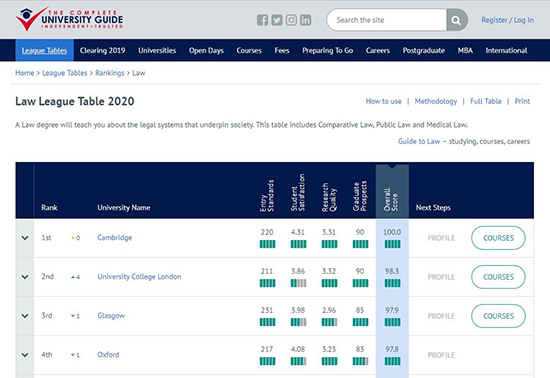Screen dimensions: 550x378
Task: Open the Register / Log In link
Action: click(507, 20)
